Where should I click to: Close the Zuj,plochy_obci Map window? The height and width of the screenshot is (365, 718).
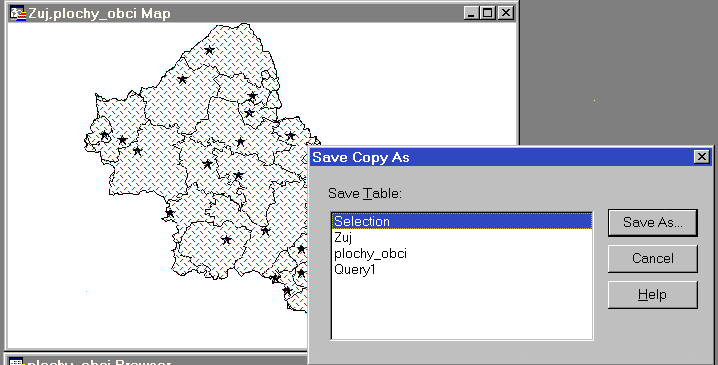(x=506, y=13)
